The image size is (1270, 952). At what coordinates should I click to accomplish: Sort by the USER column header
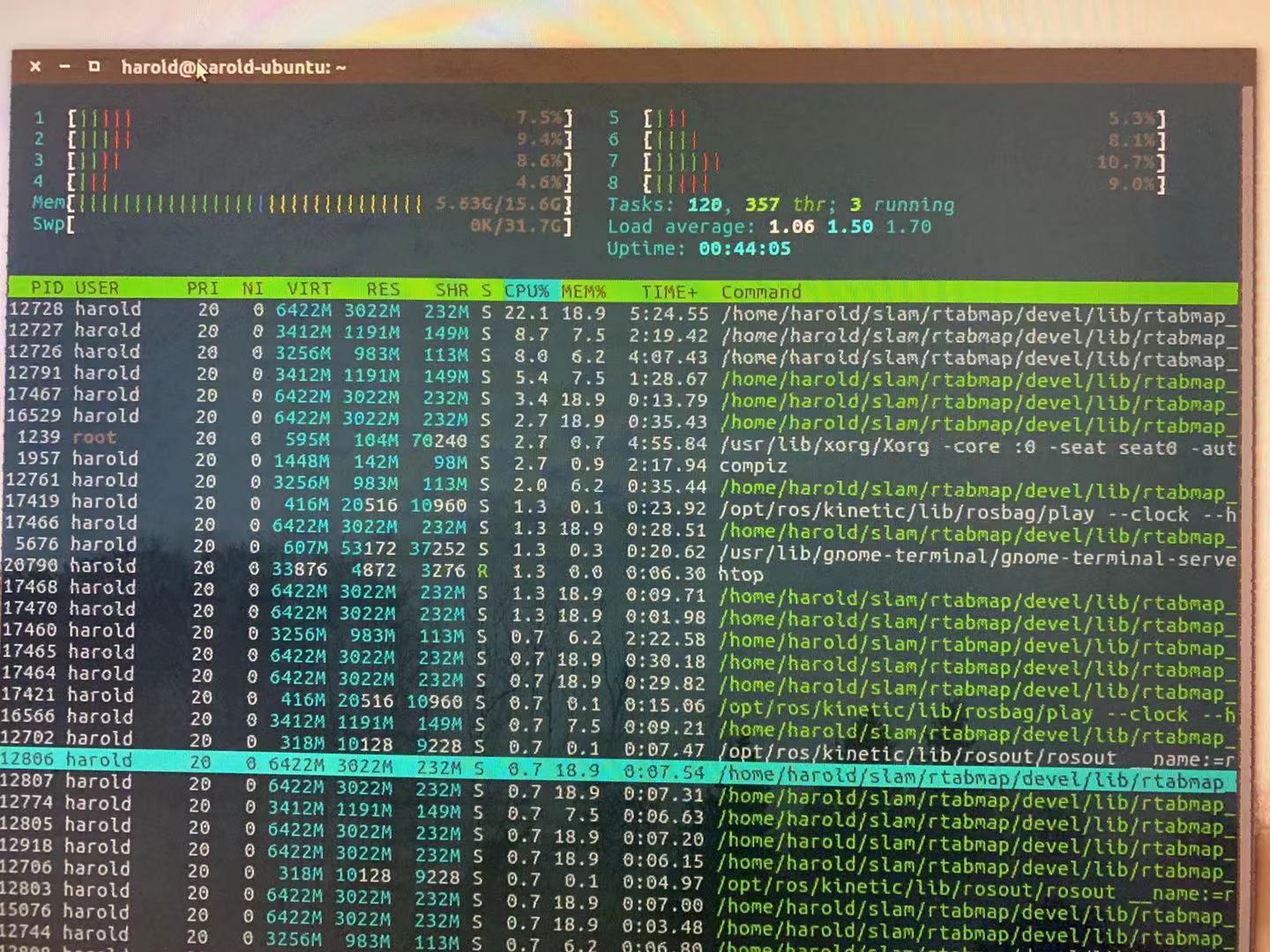click(x=96, y=288)
